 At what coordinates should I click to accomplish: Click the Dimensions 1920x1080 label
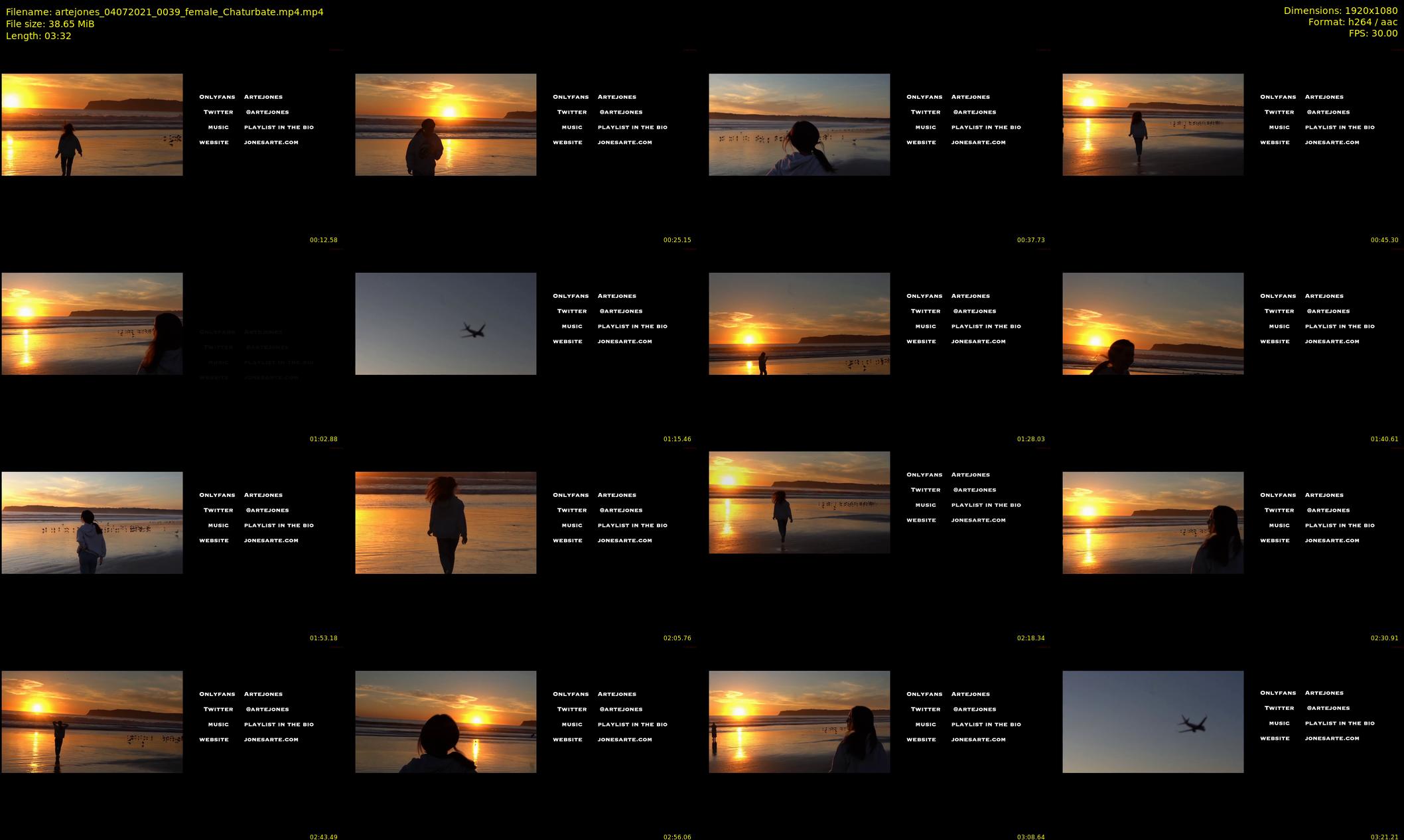(x=1340, y=11)
